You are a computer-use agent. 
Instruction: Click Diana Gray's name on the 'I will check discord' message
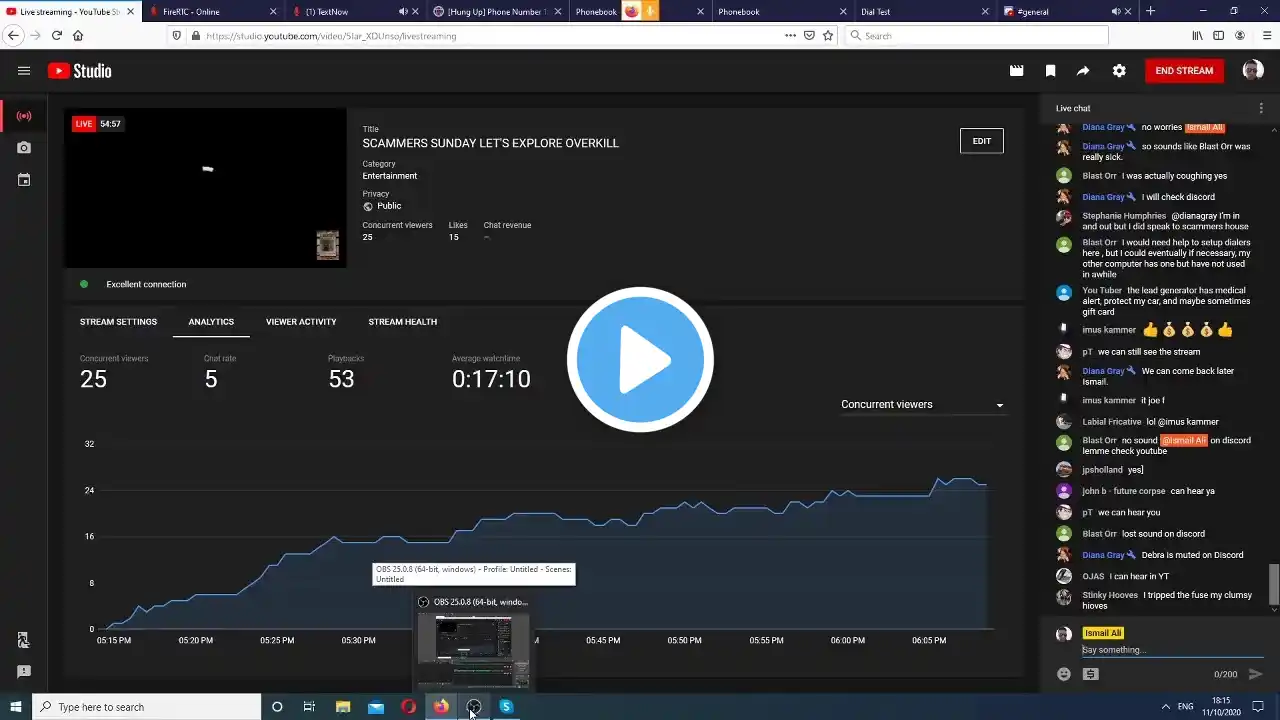point(1103,197)
